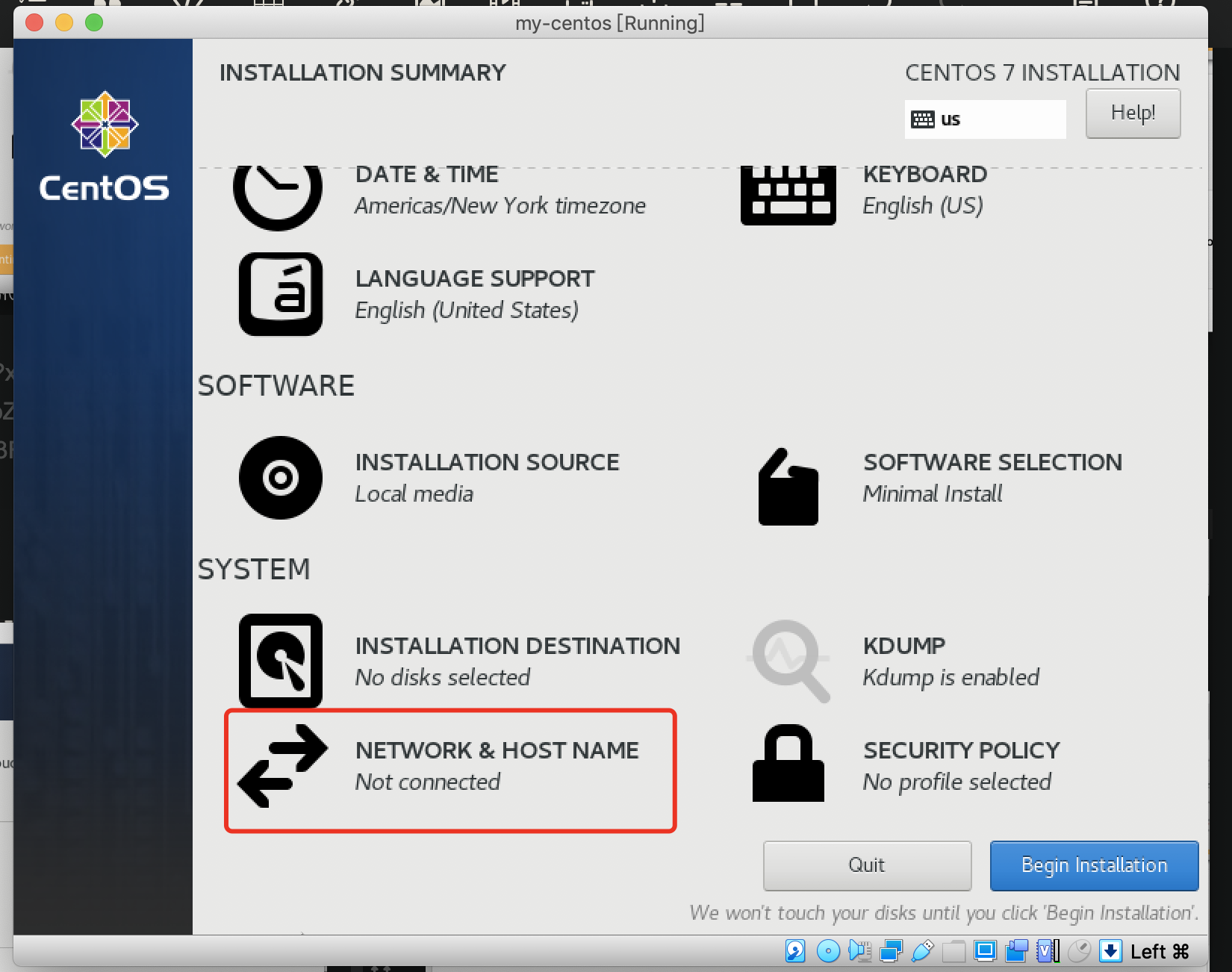
Task: Open LANGUAGE SUPPORT settings label
Action: [475, 278]
